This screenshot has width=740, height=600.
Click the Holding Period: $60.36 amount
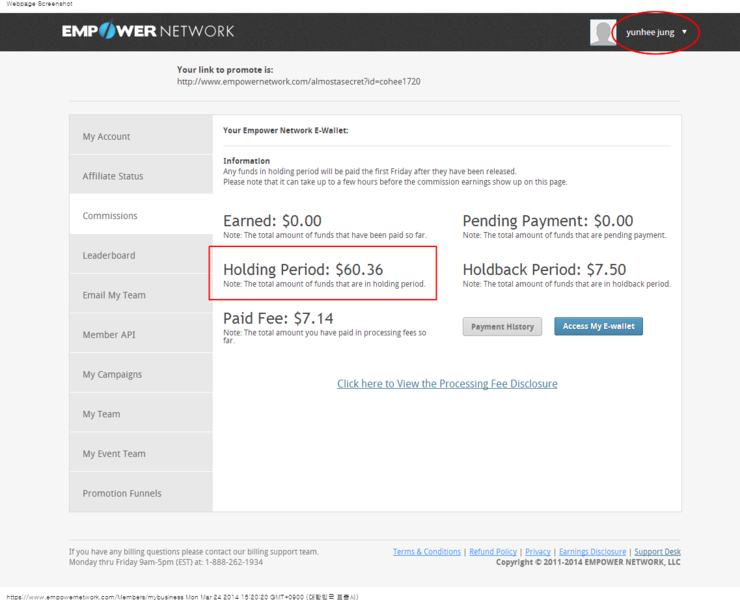click(303, 270)
